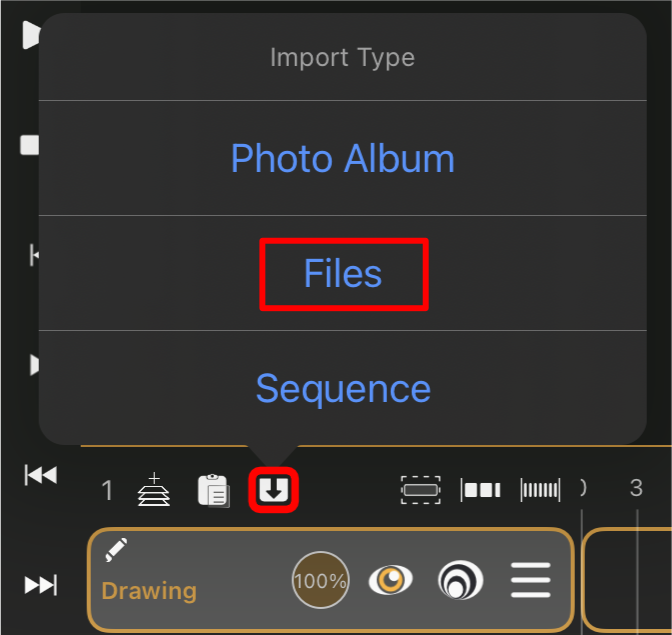Choose Sequence import option
Viewport: 672px width, 635px height.
[342, 388]
